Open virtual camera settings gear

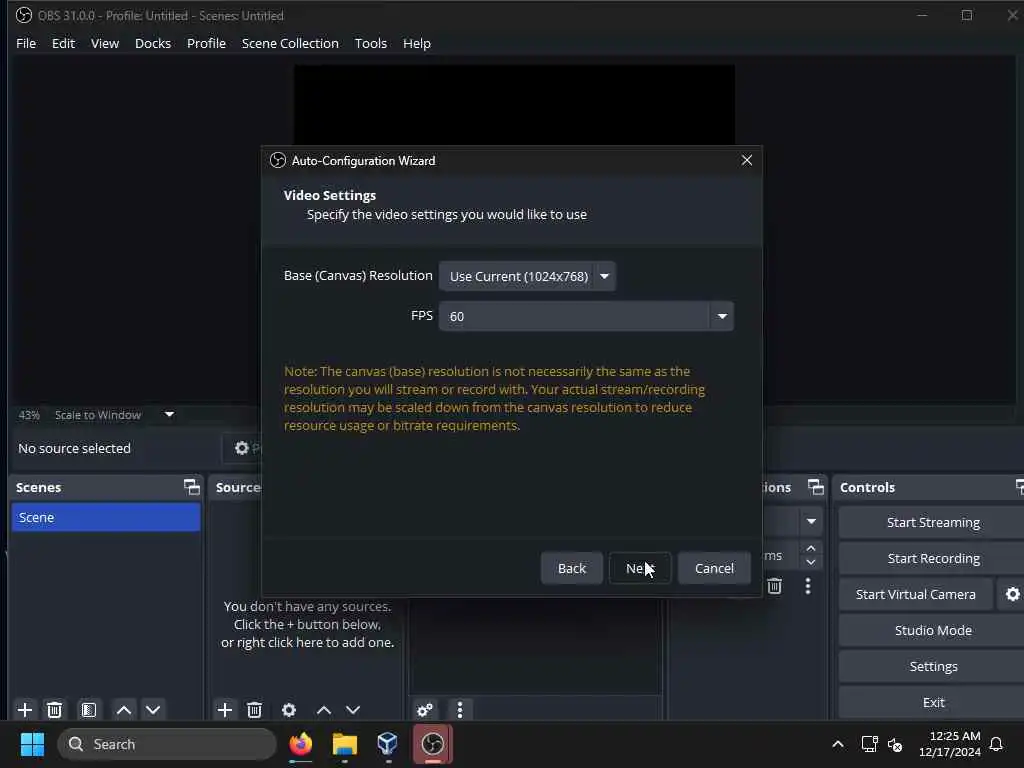[1012, 594]
